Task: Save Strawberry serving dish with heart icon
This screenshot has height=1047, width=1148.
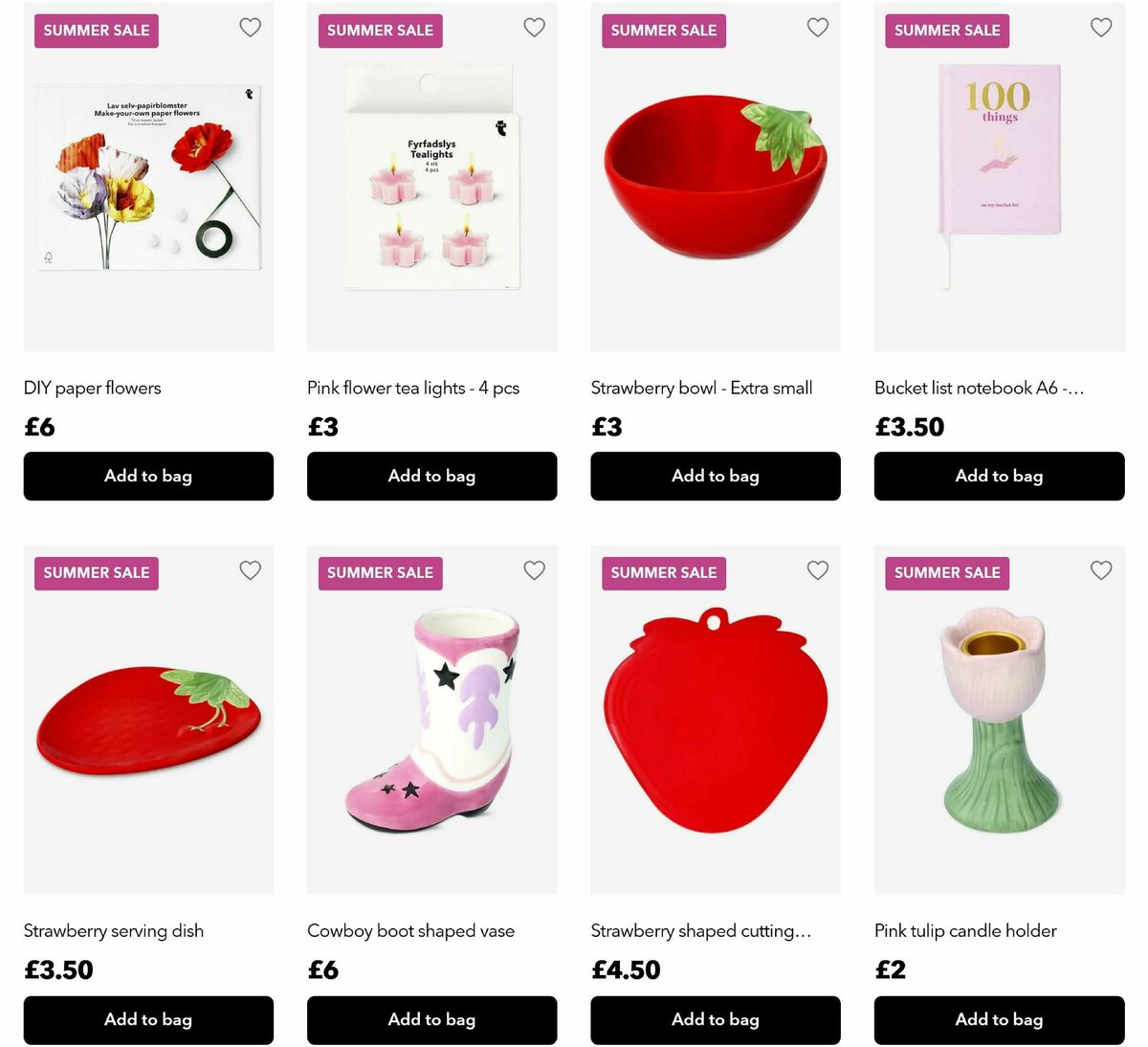Action: pos(250,570)
